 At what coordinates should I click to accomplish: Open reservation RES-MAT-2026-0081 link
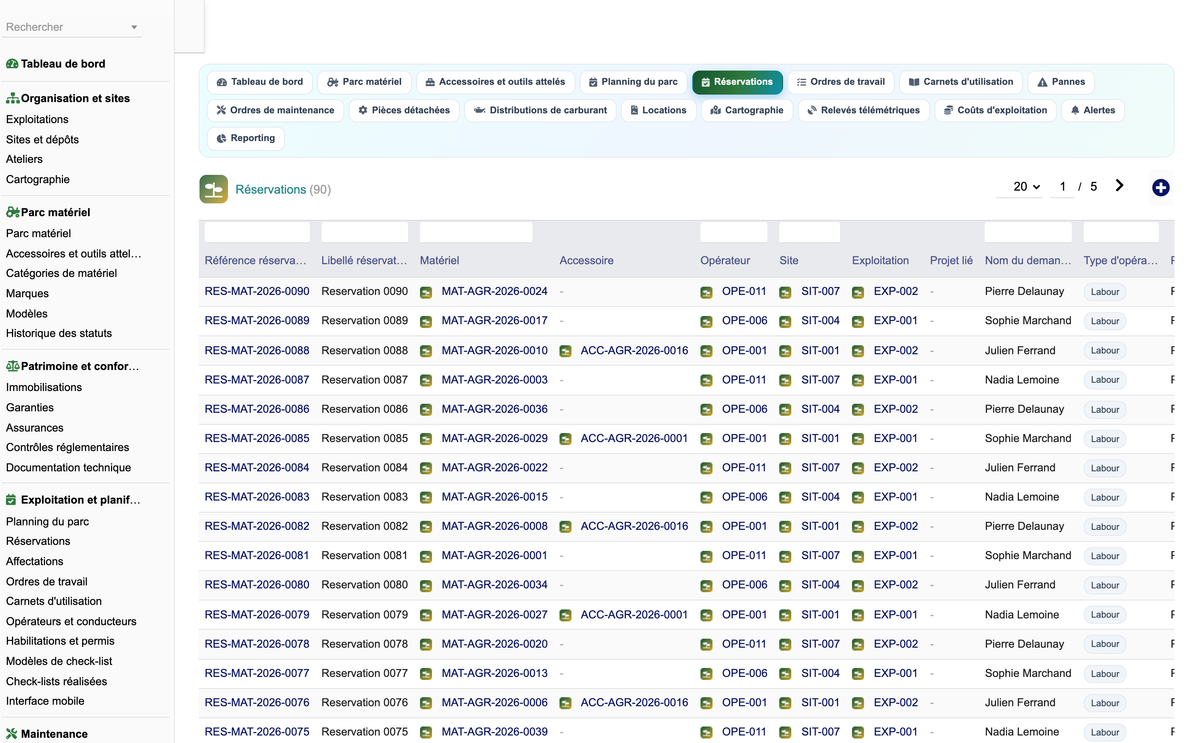257,556
